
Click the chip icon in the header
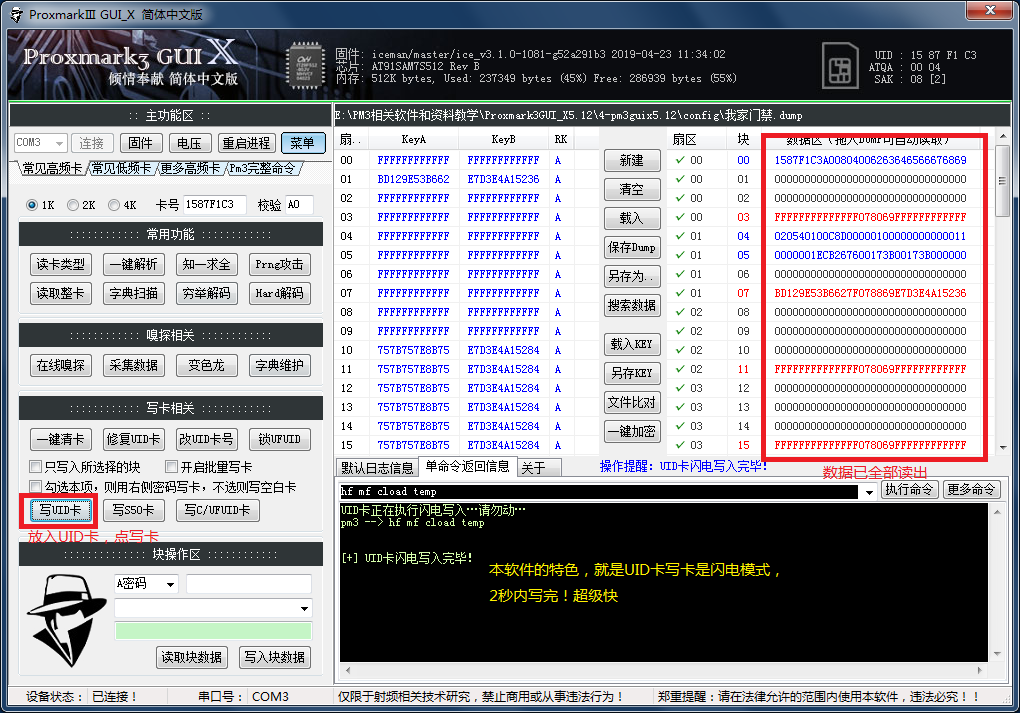[x=305, y=65]
